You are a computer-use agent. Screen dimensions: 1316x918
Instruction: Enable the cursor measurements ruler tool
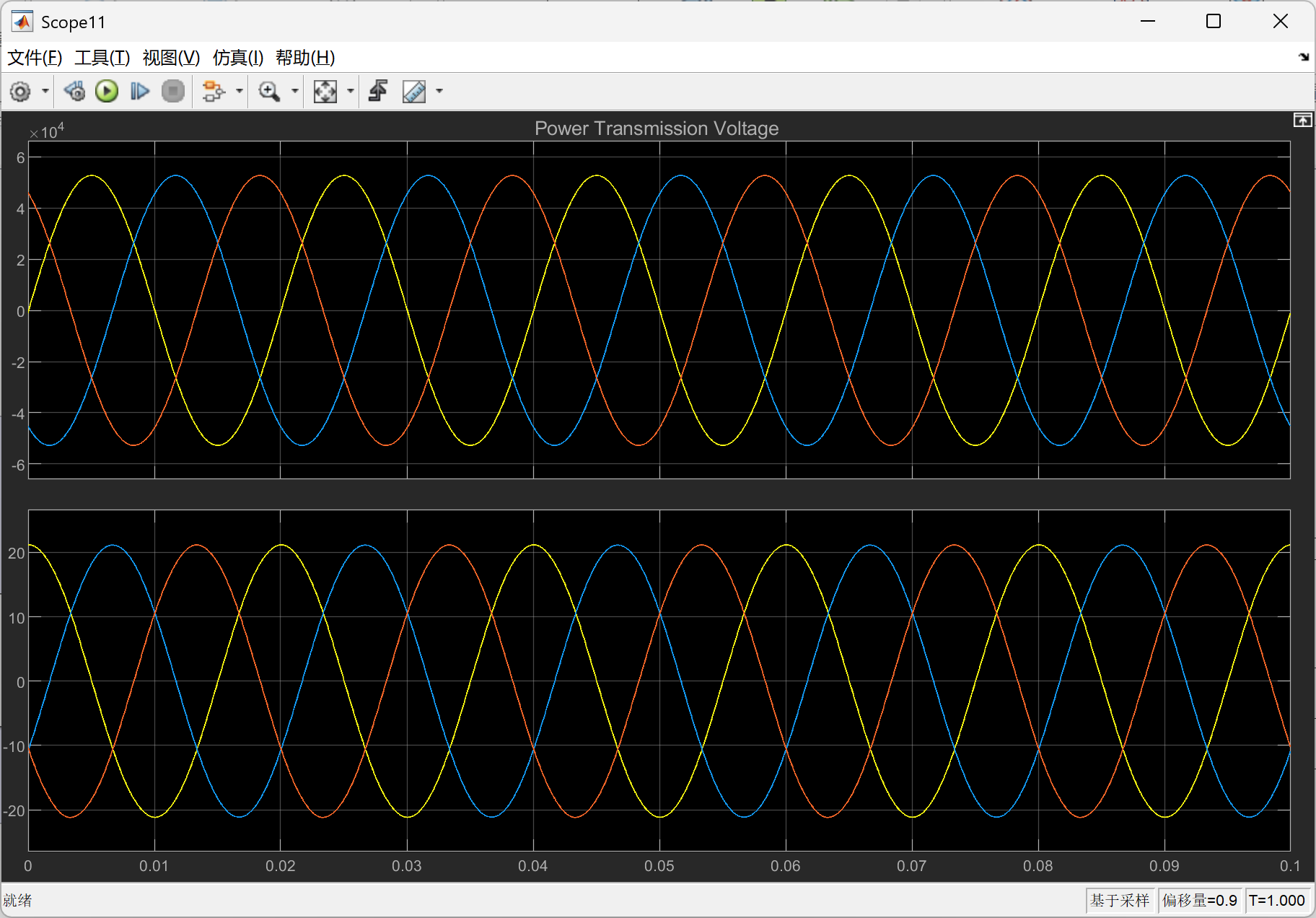(x=414, y=92)
